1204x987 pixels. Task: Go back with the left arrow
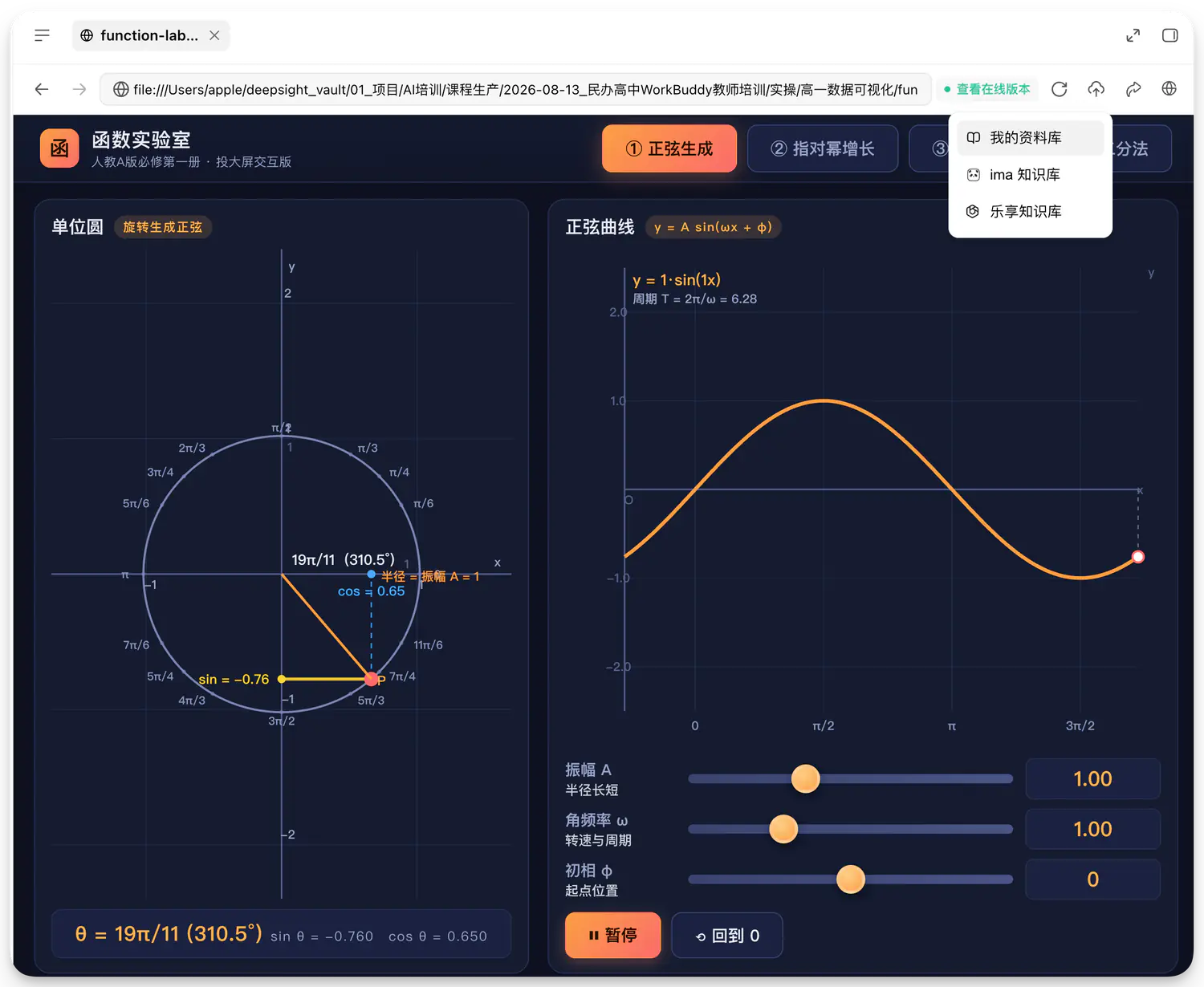click(42, 89)
